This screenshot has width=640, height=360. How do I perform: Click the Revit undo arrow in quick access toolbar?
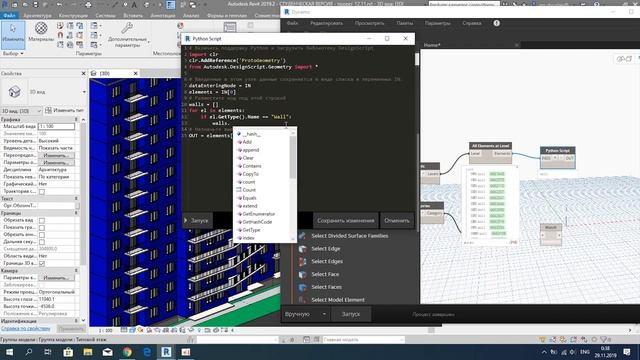60,5
